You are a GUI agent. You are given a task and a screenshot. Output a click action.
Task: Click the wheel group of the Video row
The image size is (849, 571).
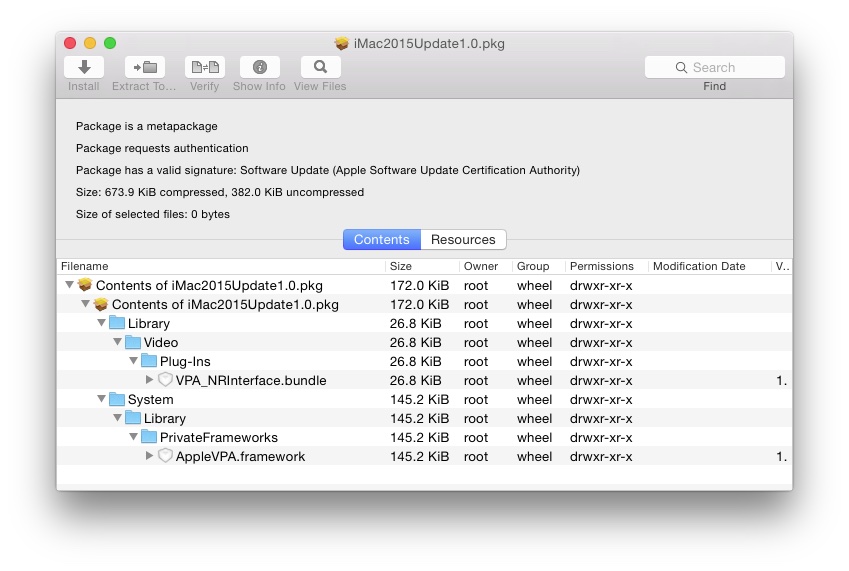tap(534, 343)
